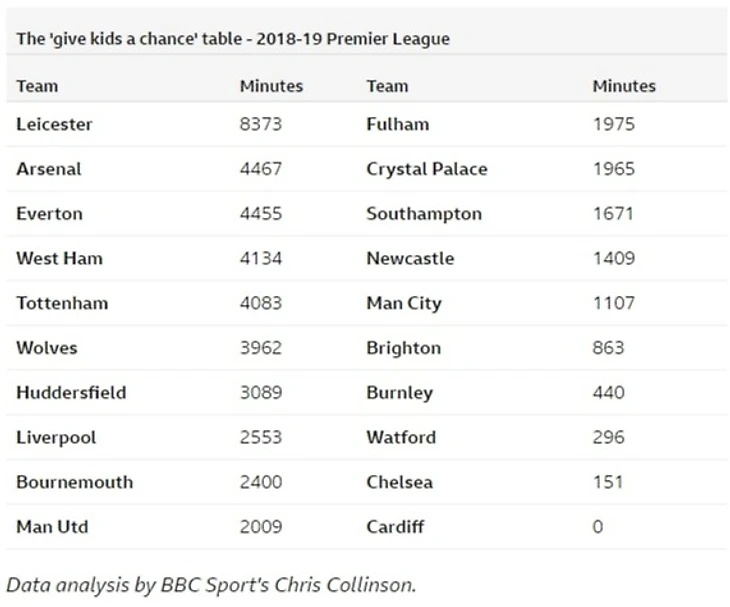This screenshot has height=607, width=730.
Task: Select the Huddersfield team cell
Action: pyautogui.click(x=71, y=393)
